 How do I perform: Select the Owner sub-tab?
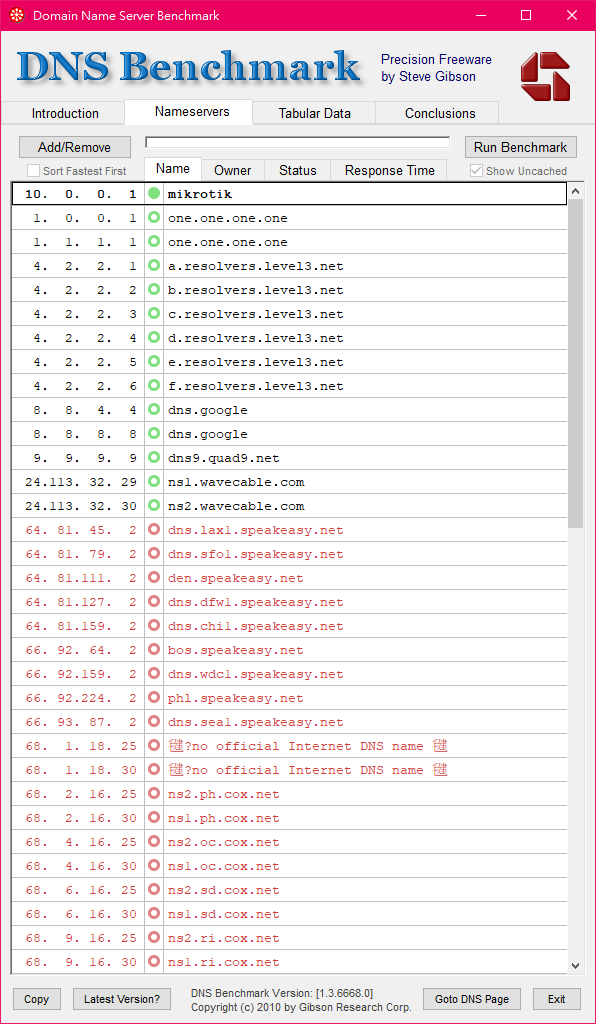(x=232, y=170)
